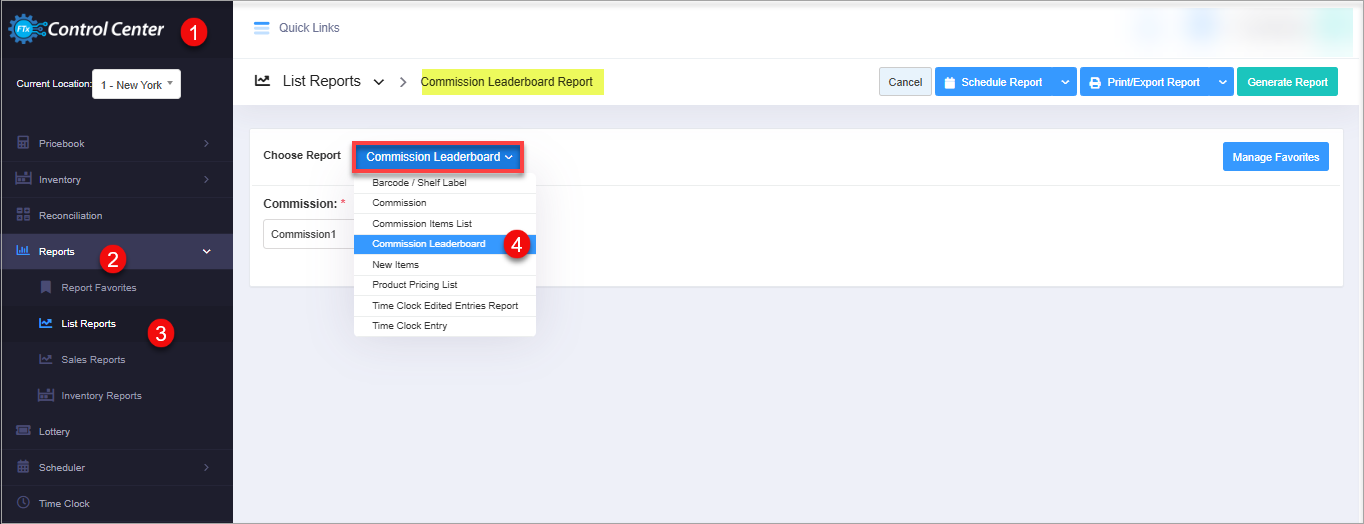Select the Commission report option
Image resolution: width=1364 pixels, height=524 pixels.
pos(445,203)
